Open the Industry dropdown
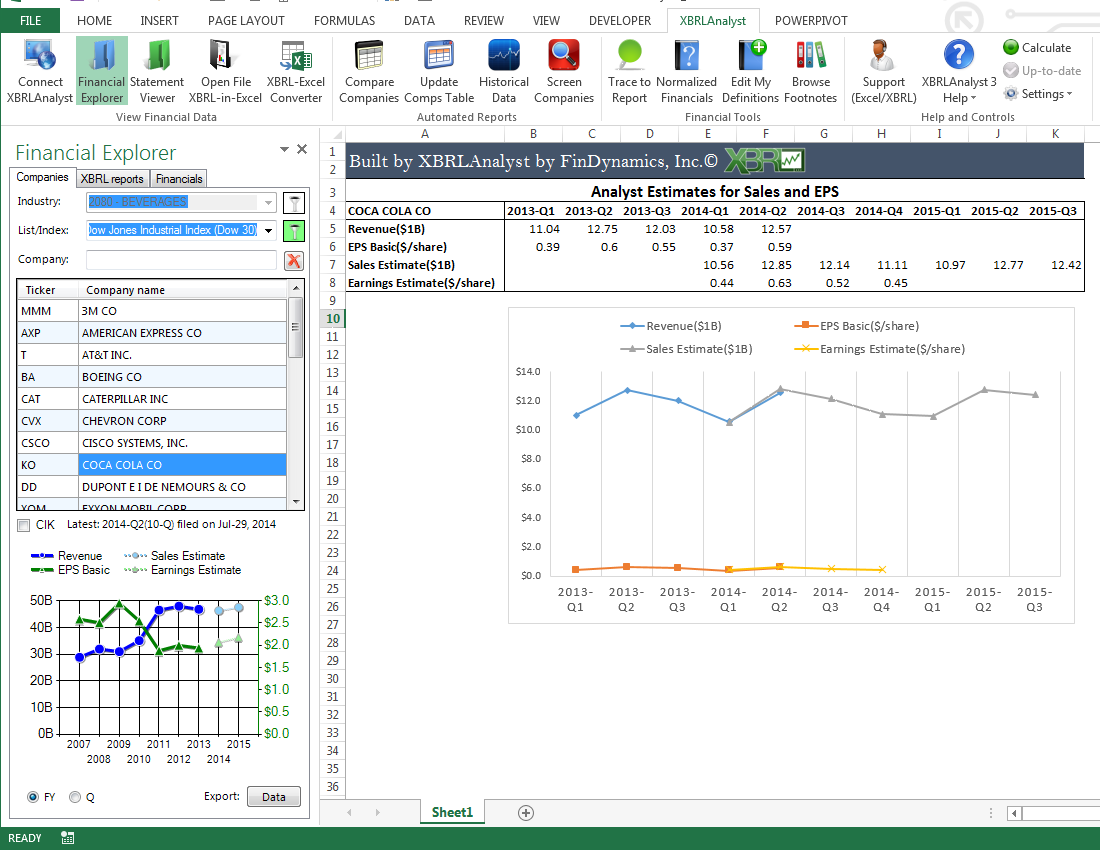Viewport: 1100px width, 850px height. [x=268, y=201]
